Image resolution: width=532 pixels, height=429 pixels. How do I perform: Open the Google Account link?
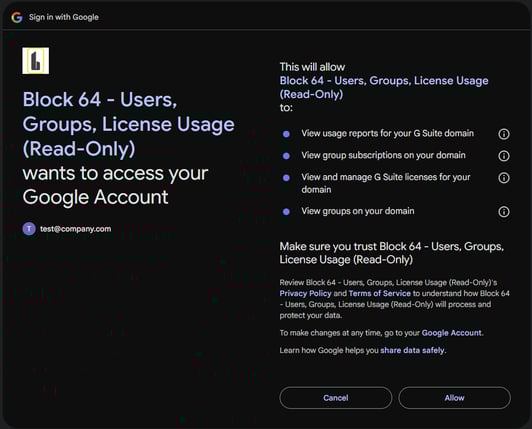point(451,333)
